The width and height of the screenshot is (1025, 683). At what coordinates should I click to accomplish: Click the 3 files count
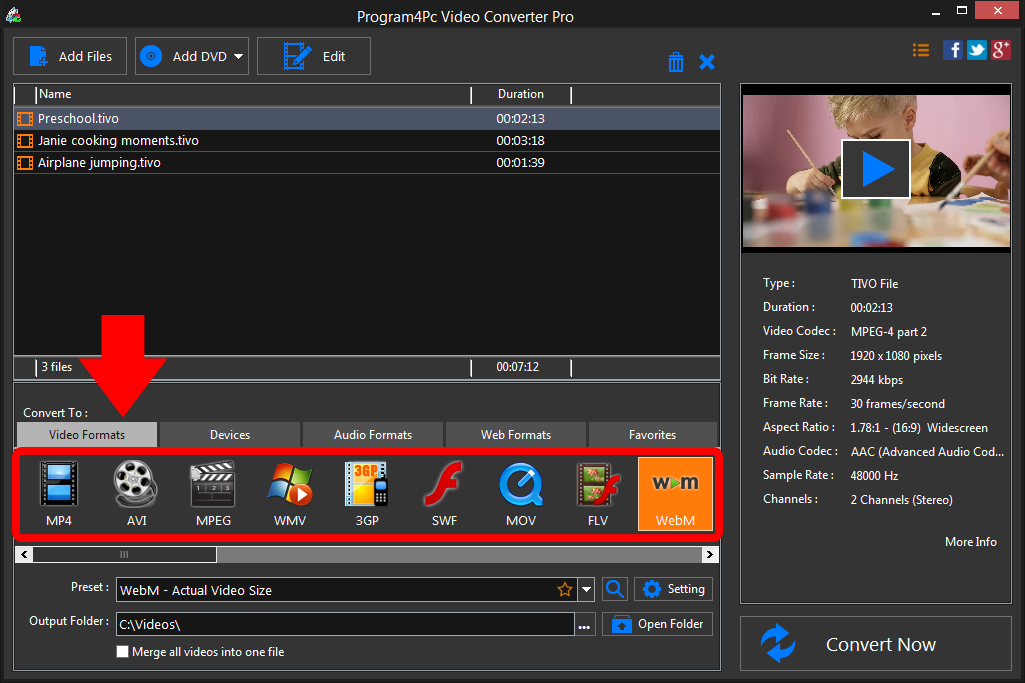tap(57, 367)
